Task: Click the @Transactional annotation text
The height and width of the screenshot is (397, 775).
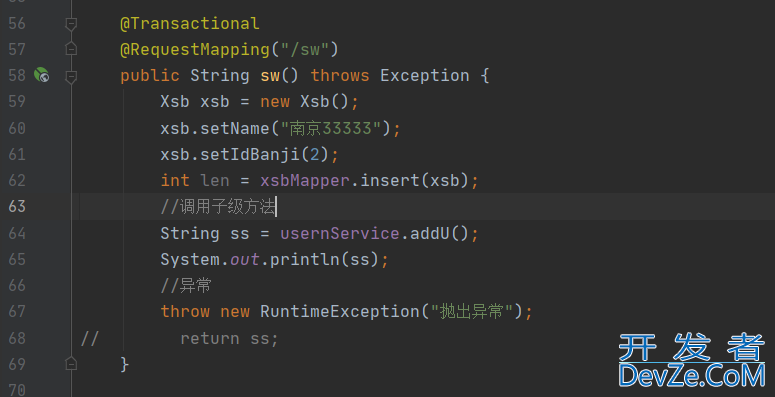Action: point(190,23)
